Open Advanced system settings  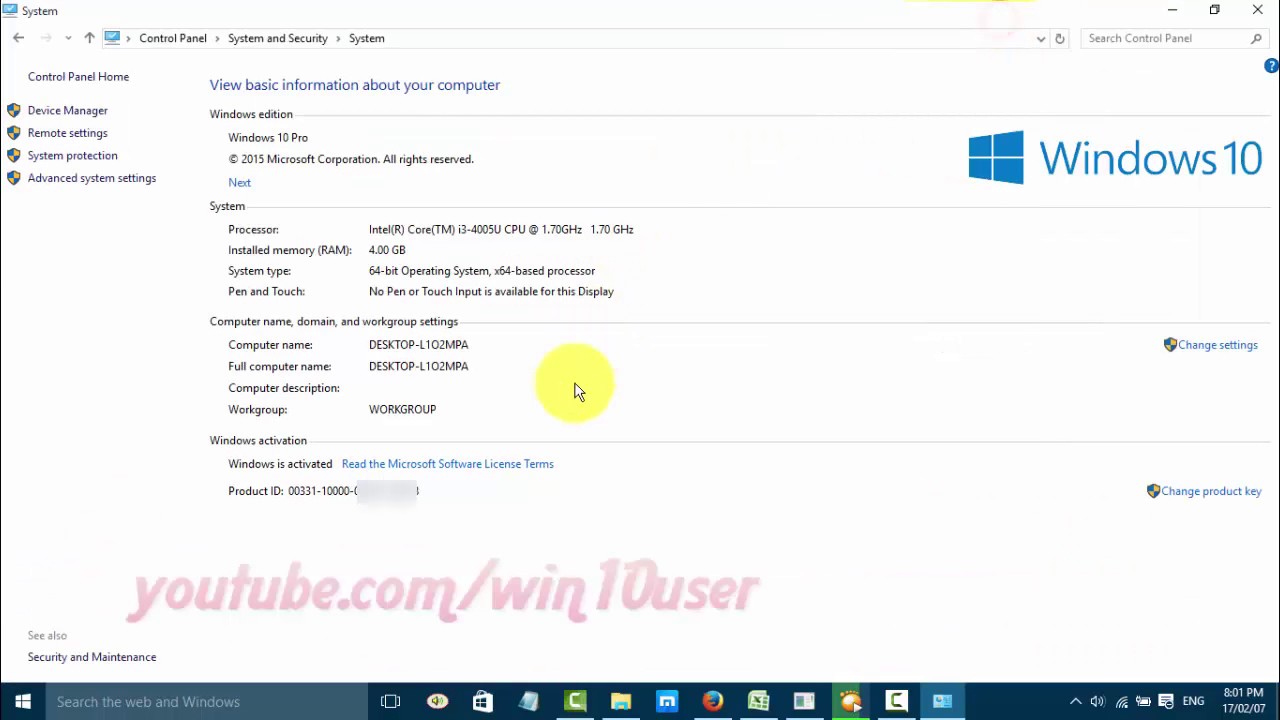click(92, 178)
